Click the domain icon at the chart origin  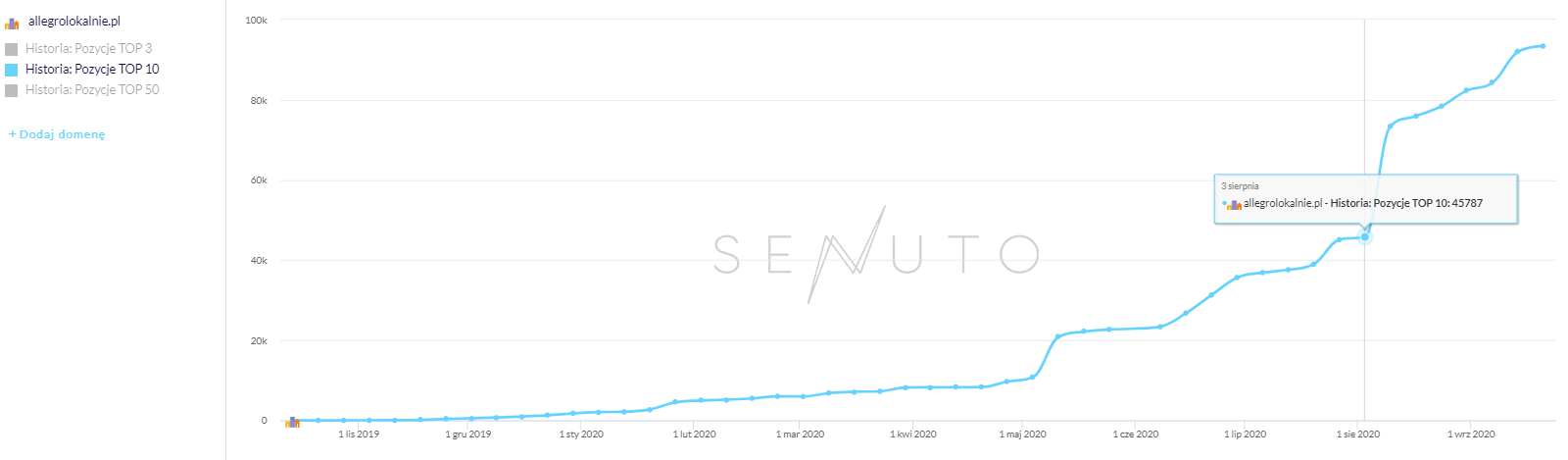(292, 422)
